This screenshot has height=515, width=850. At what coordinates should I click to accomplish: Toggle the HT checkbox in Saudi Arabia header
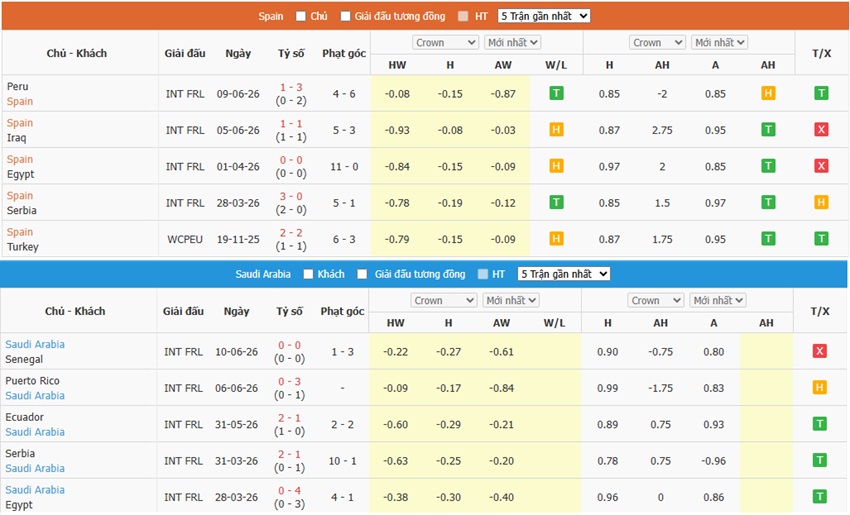click(482, 274)
